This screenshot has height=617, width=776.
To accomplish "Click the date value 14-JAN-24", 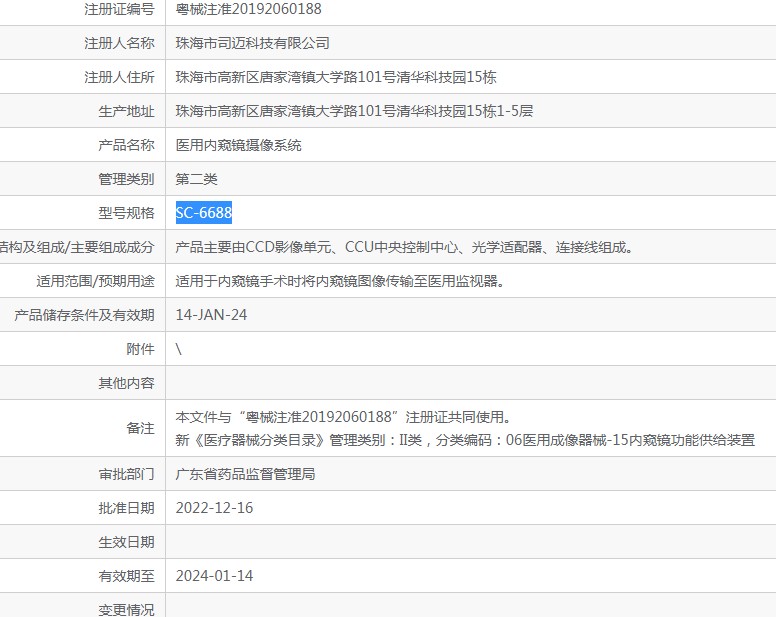I will coord(211,315).
